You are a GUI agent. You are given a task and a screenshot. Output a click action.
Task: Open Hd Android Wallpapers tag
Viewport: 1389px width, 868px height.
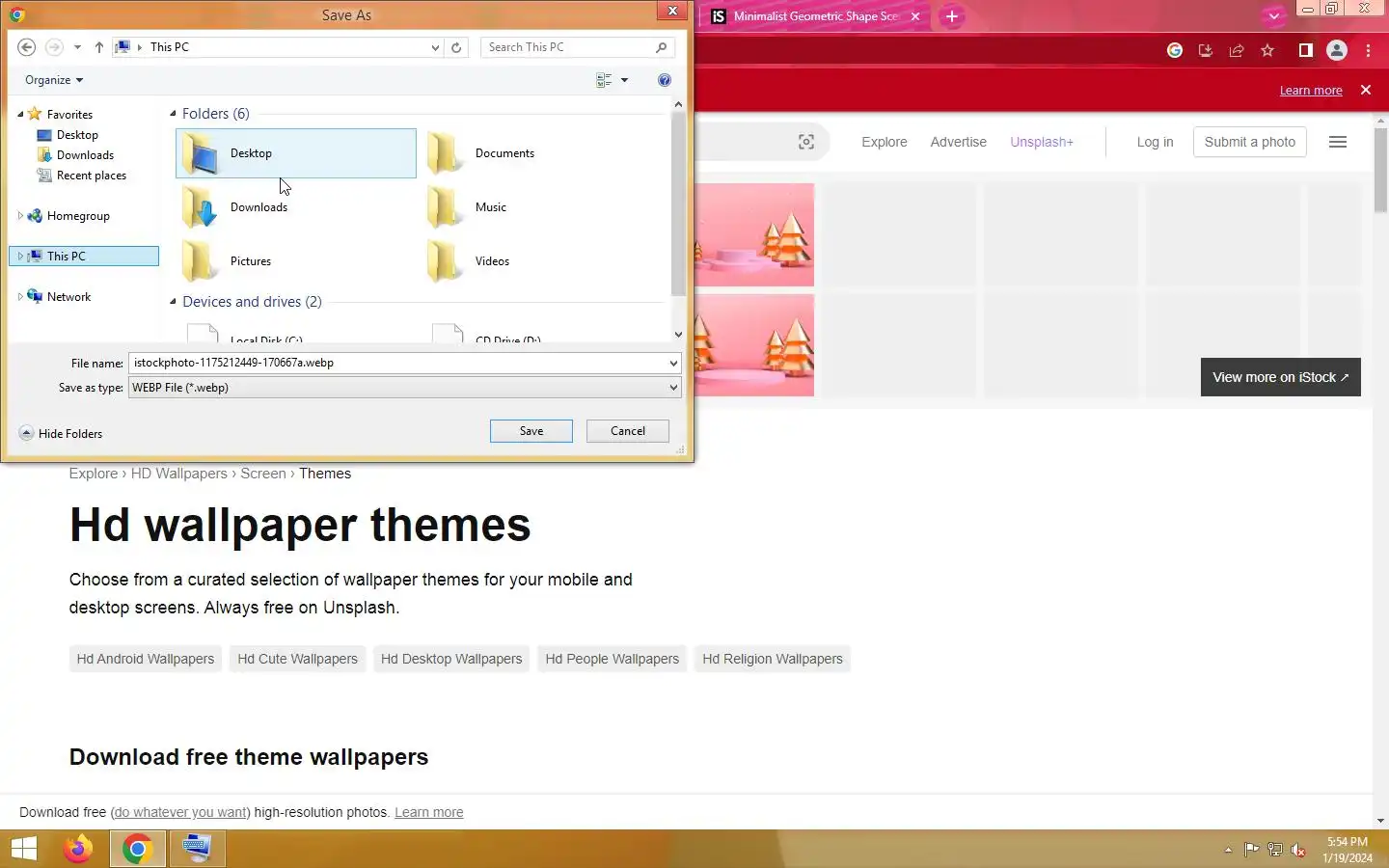146,659
